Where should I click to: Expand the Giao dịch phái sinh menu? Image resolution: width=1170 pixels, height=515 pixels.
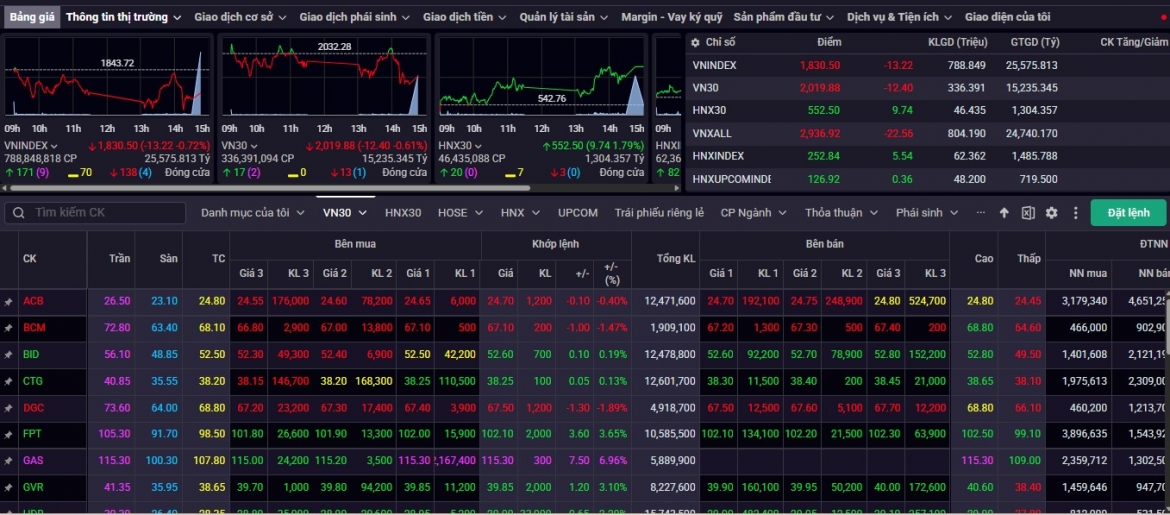pos(354,16)
